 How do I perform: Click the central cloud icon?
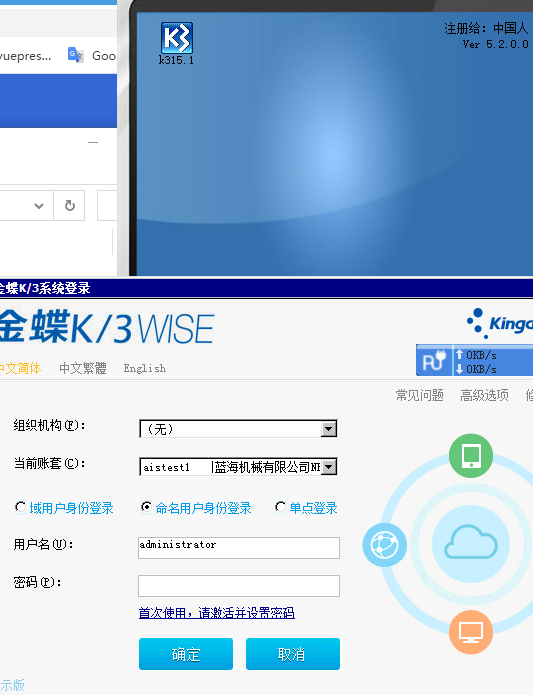click(471, 543)
